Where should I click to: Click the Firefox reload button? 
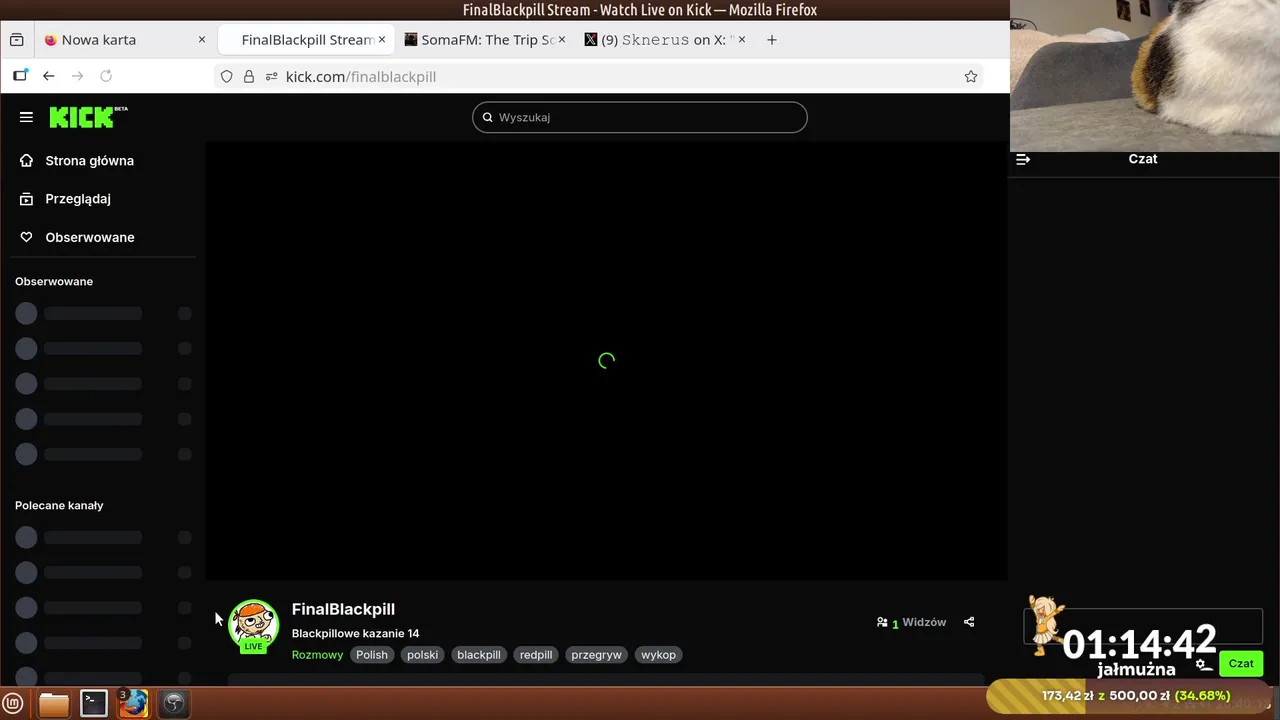pyautogui.click(x=106, y=76)
